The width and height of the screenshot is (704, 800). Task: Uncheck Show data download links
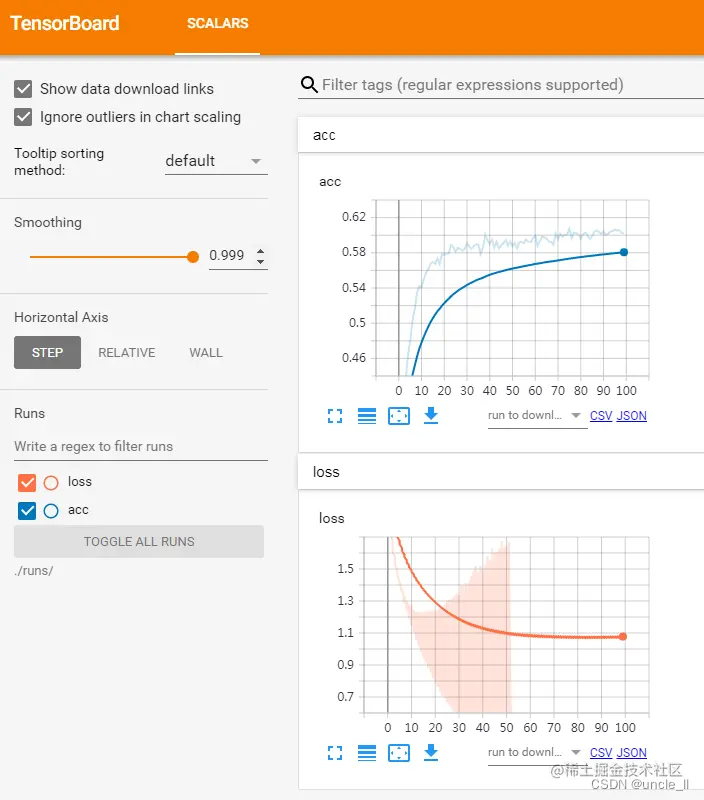pos(23,89)
